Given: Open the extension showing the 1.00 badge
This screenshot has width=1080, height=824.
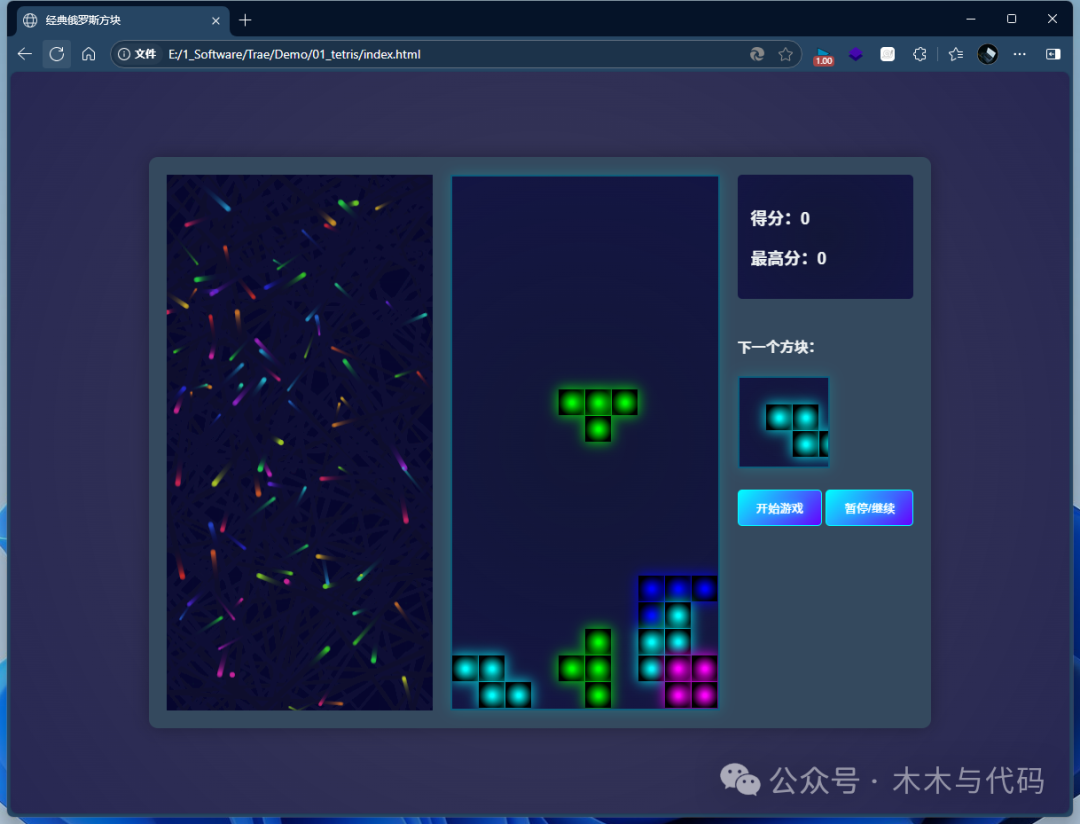Looking at the screenshot, I should pyautogui.click(x=823, y=55).
